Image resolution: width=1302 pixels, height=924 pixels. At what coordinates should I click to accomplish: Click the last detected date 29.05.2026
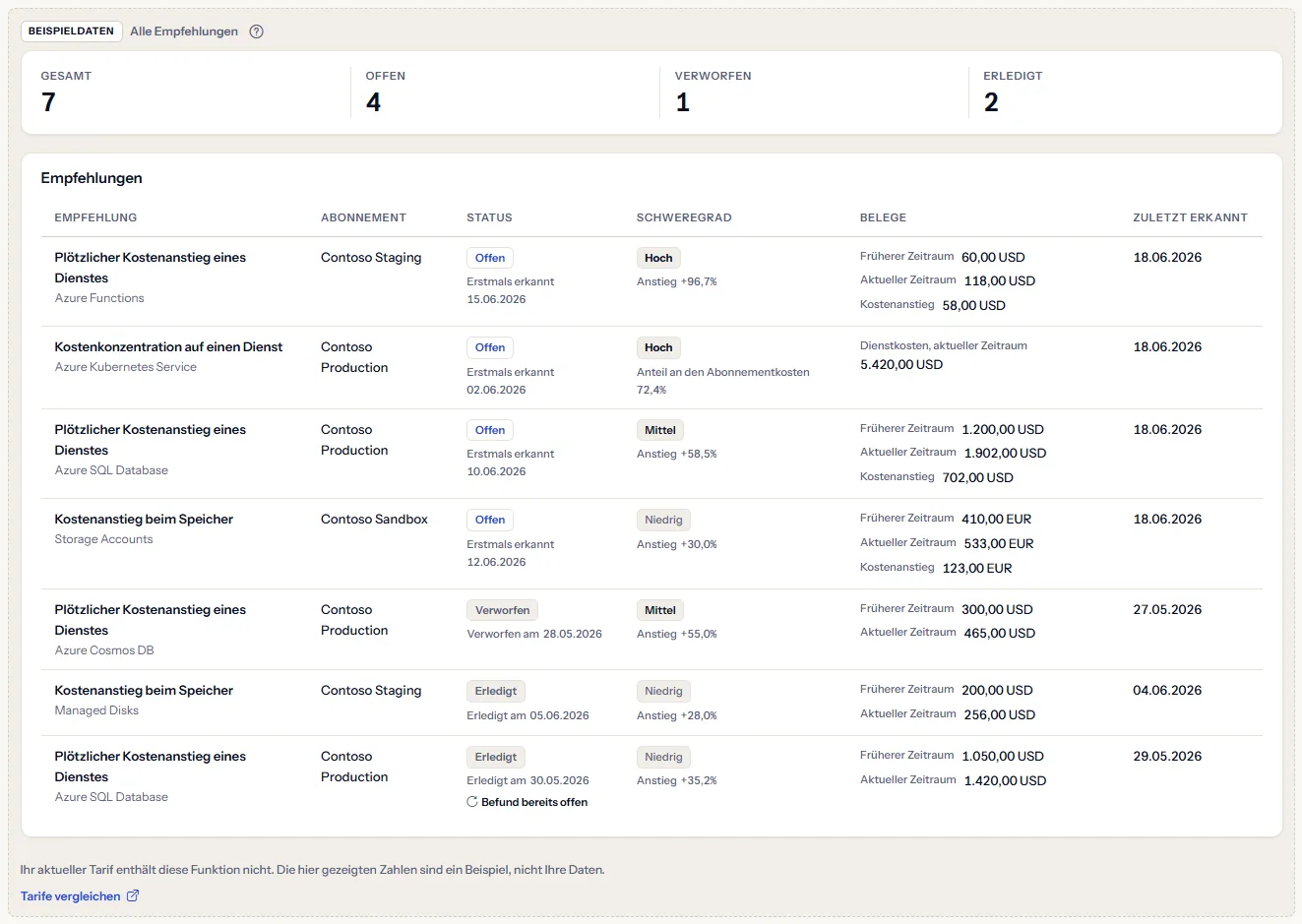1167,757
